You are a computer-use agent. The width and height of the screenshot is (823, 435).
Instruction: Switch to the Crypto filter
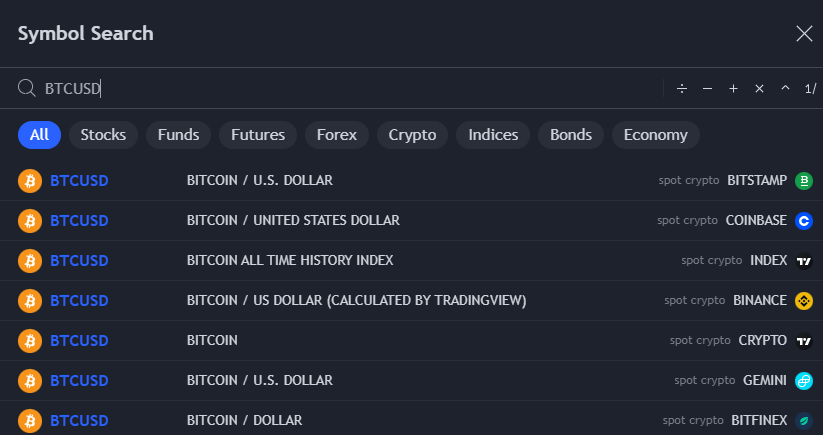pos(412,135)
